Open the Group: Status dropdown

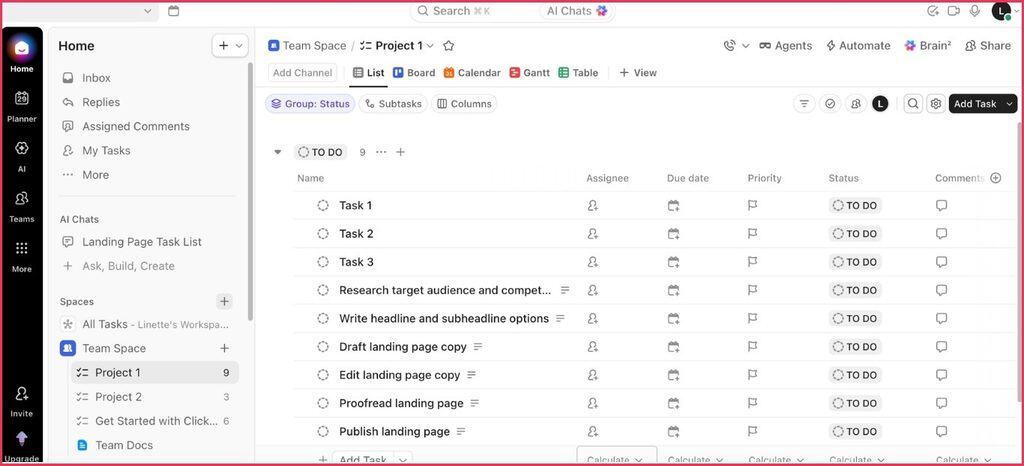(x=310, y=104)
